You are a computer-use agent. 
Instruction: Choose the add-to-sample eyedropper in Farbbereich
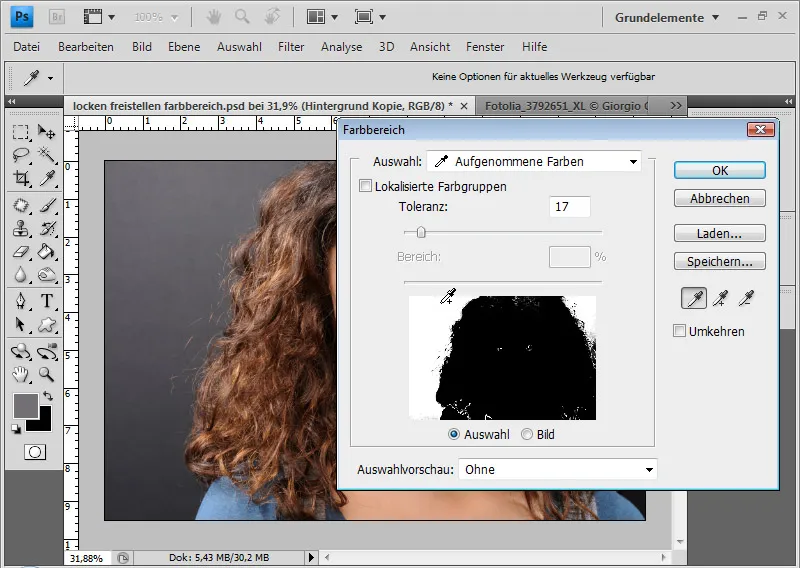tap(720, 299)
